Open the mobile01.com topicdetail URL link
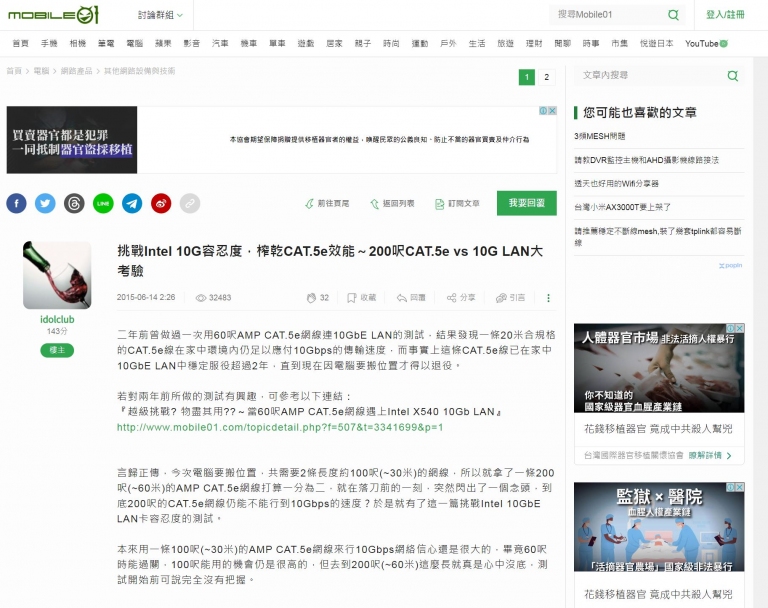Image resolution: width=768 pixels, height=608 pixels. (280, 427)
